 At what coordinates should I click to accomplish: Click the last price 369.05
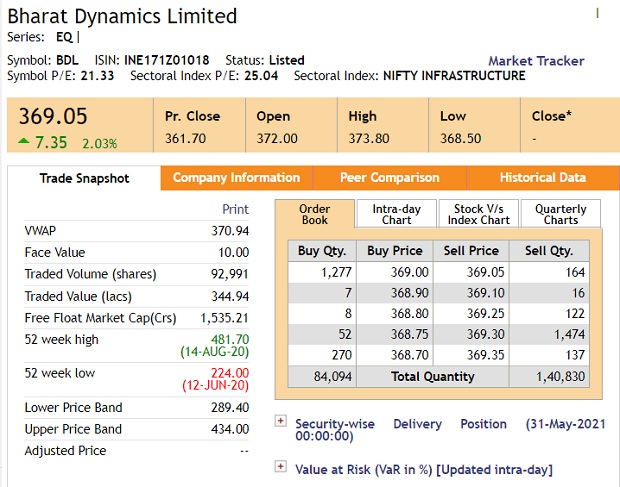[53, 116]
